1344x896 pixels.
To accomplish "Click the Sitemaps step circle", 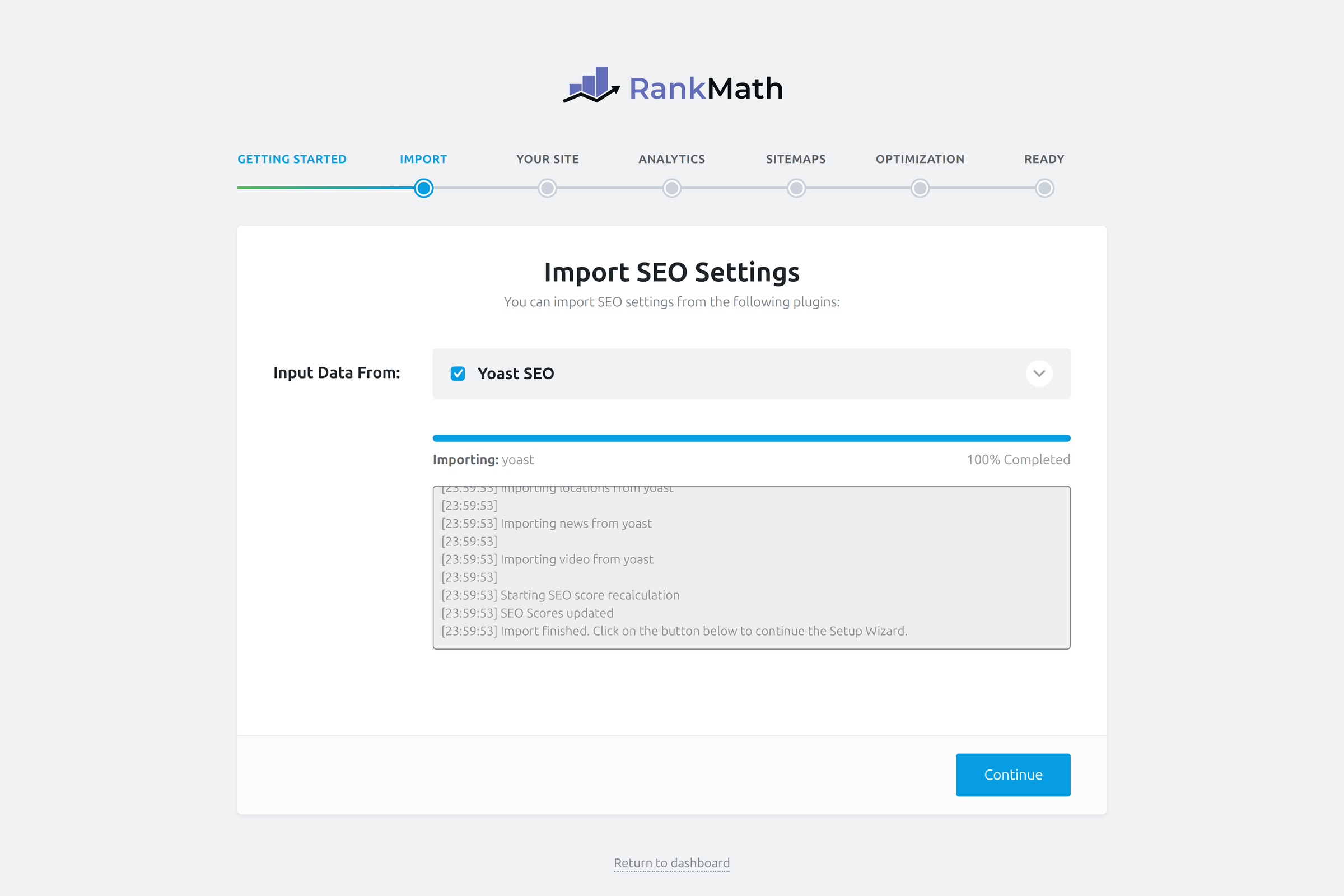I will [796, 188].
